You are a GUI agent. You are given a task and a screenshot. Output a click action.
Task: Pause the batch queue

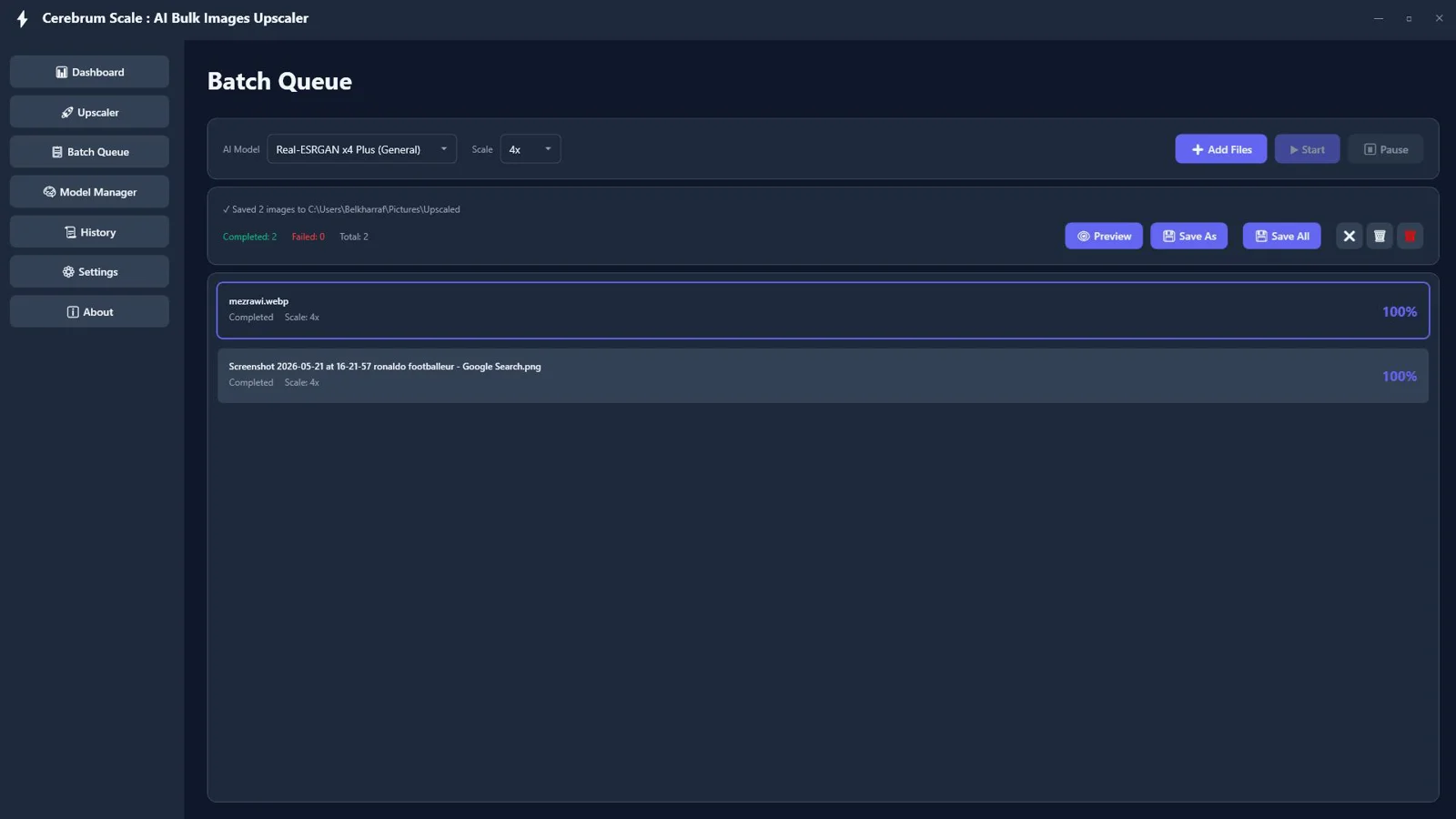pyautogui.click(x=1385, y=149)
